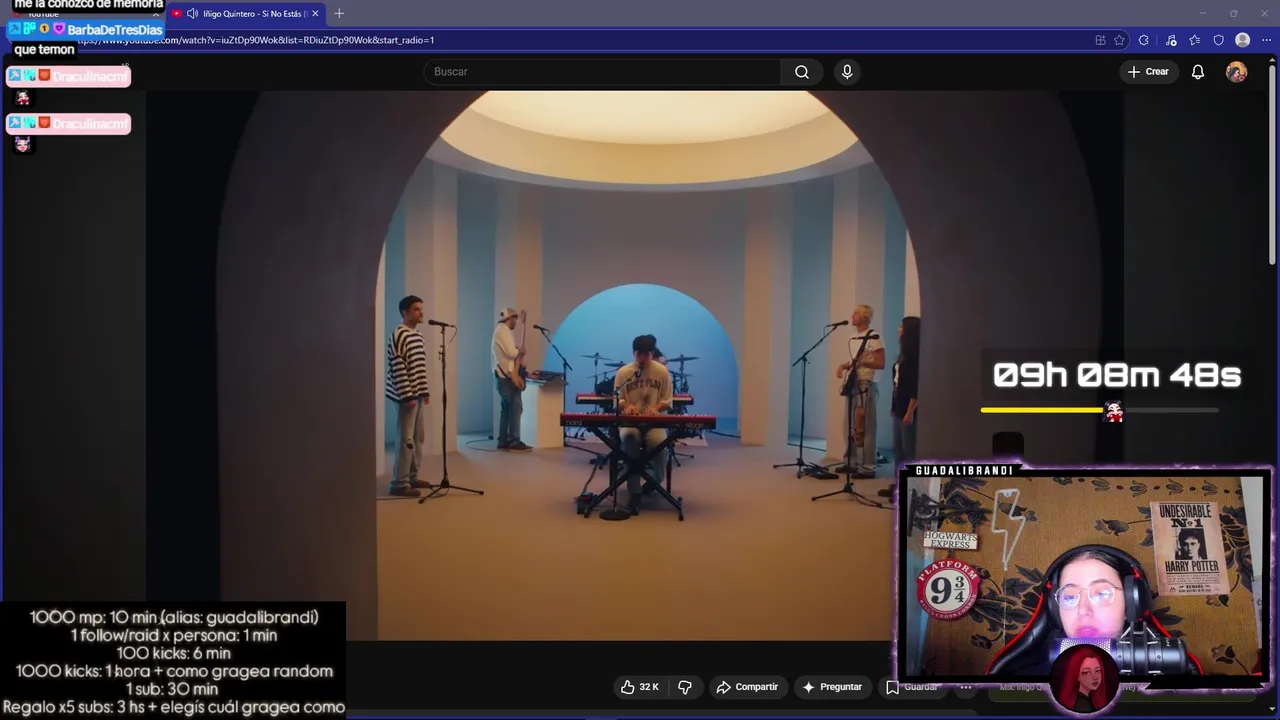This screenshot has height=720, width=1280.
Task: Open the favorites list icon
Action: tap(1194, 40)
